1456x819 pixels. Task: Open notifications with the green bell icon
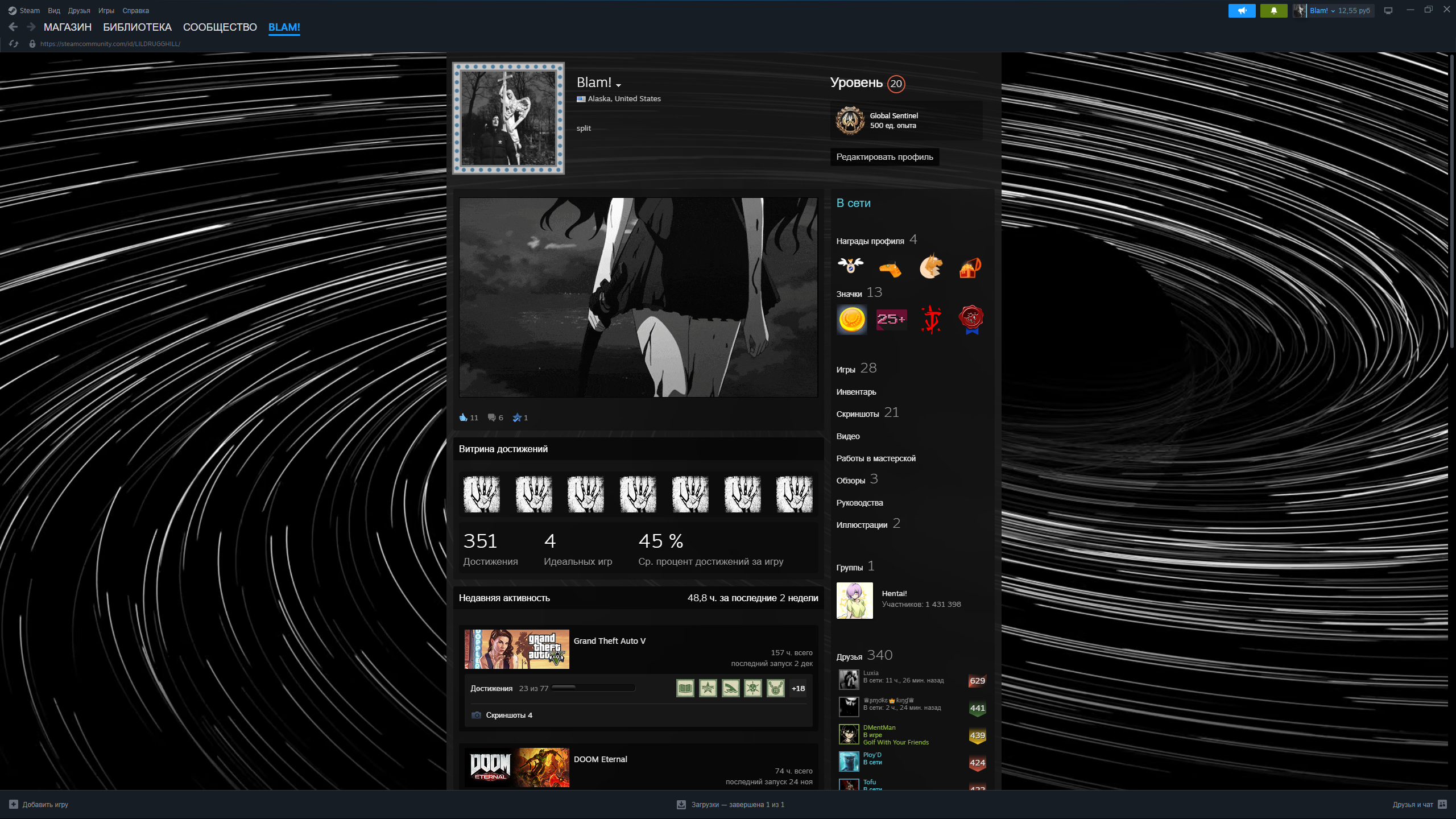[1273, 10]
